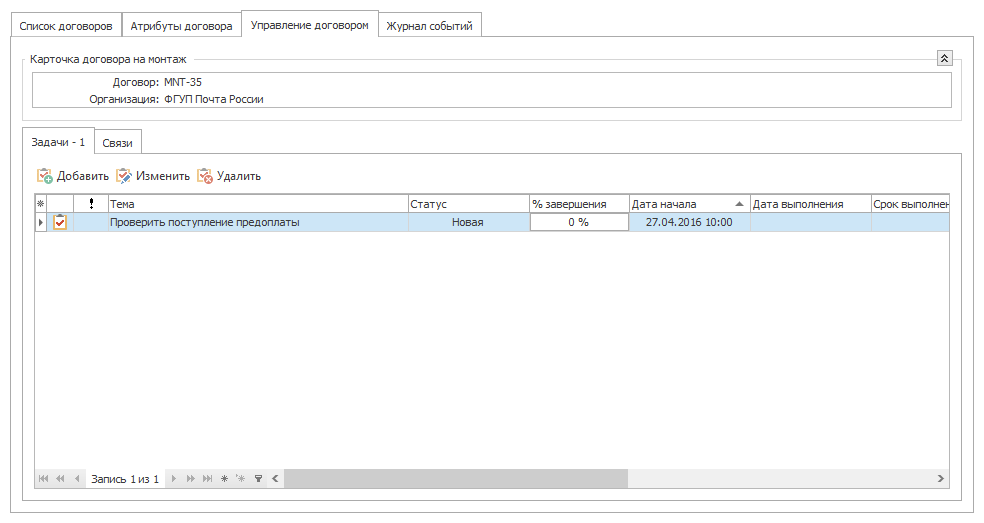This screenshot has height=523, width=984.
Task: Click the scroll right arrow of grid
Action: [x=940, y=478]
